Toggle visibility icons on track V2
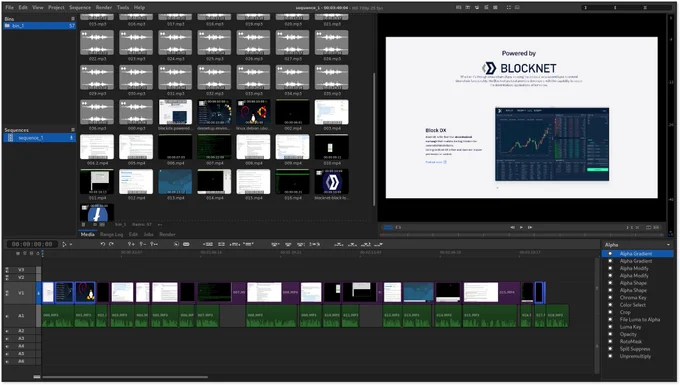 click(x=7, y=277)
